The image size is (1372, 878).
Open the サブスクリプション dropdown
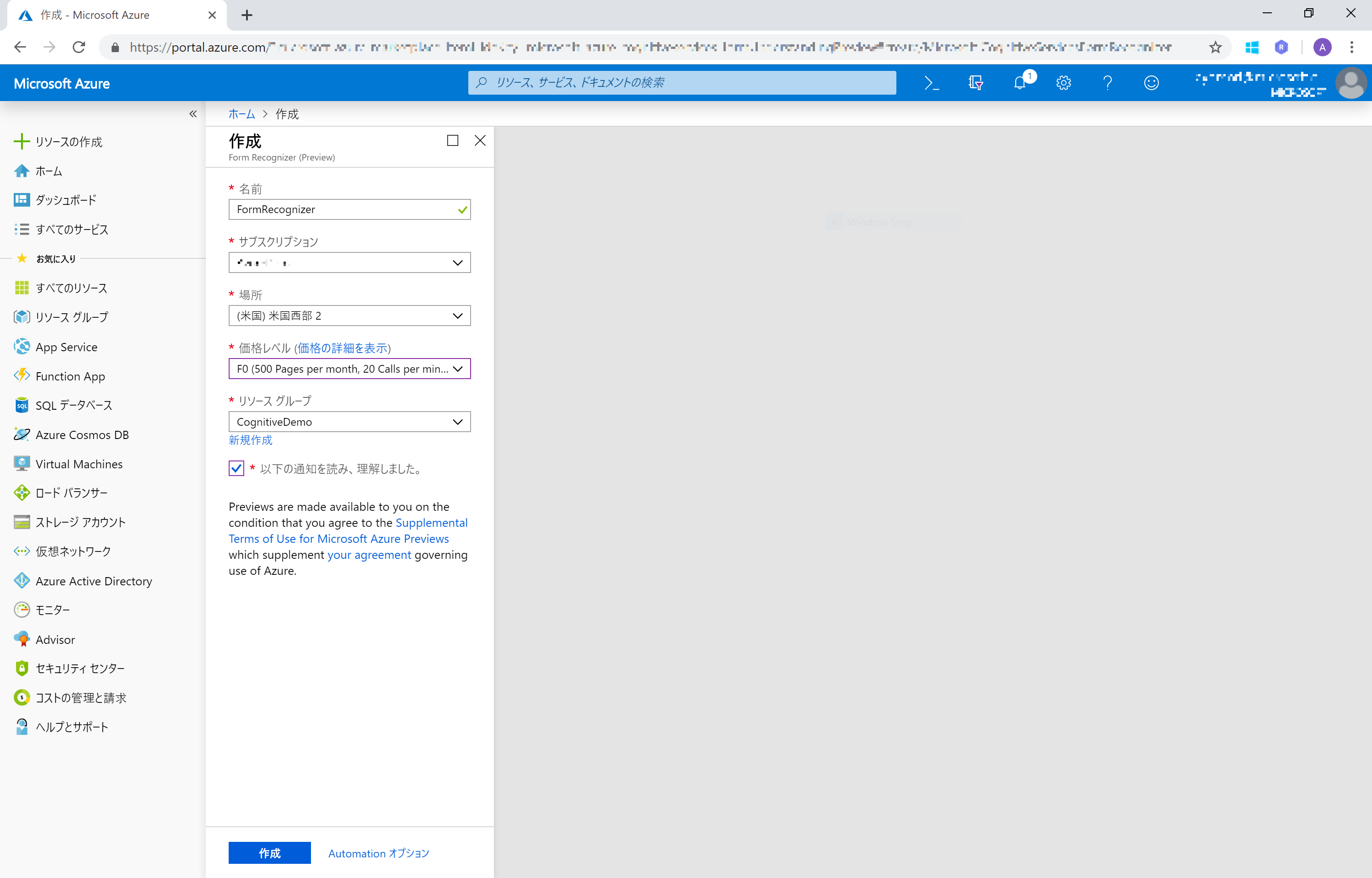349,262
